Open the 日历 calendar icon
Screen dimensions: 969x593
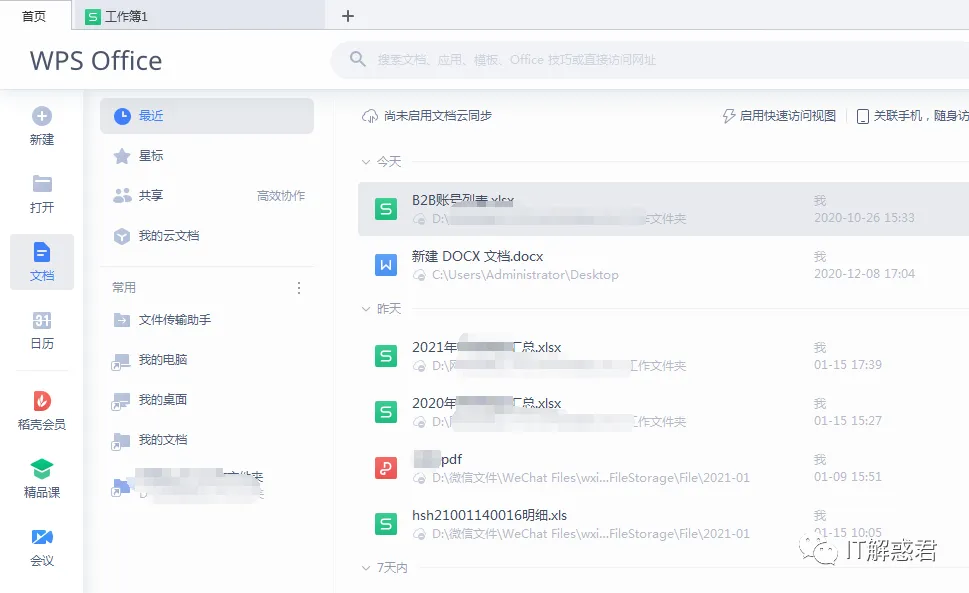[42, 320]
